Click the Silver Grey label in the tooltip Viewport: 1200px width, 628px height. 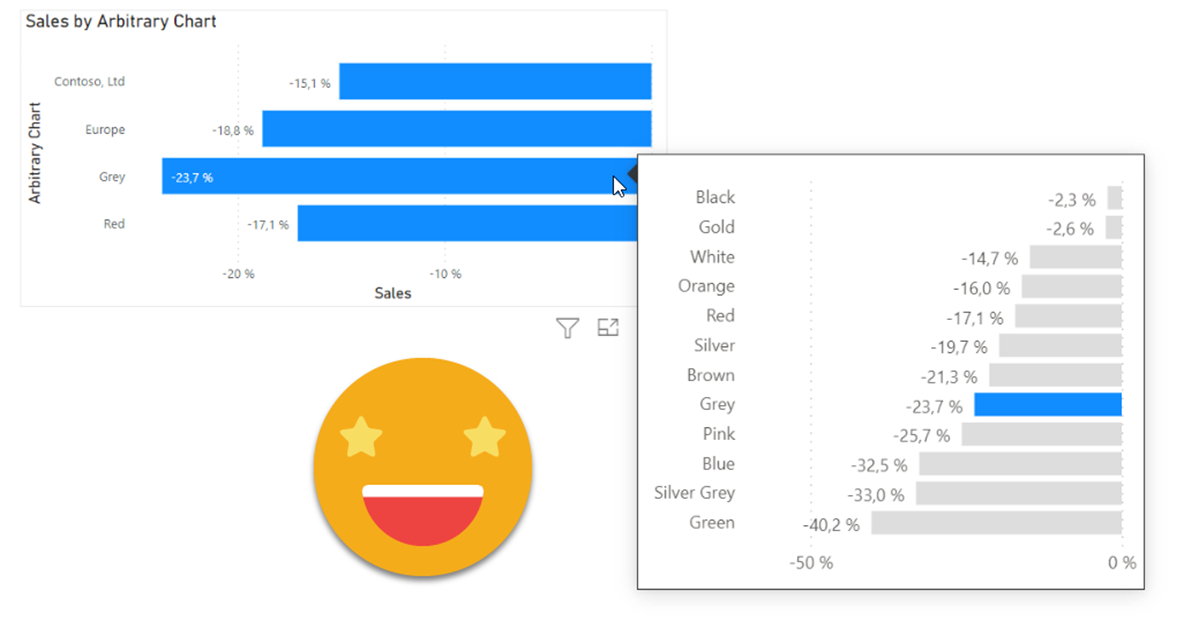(x=694, y=493)
